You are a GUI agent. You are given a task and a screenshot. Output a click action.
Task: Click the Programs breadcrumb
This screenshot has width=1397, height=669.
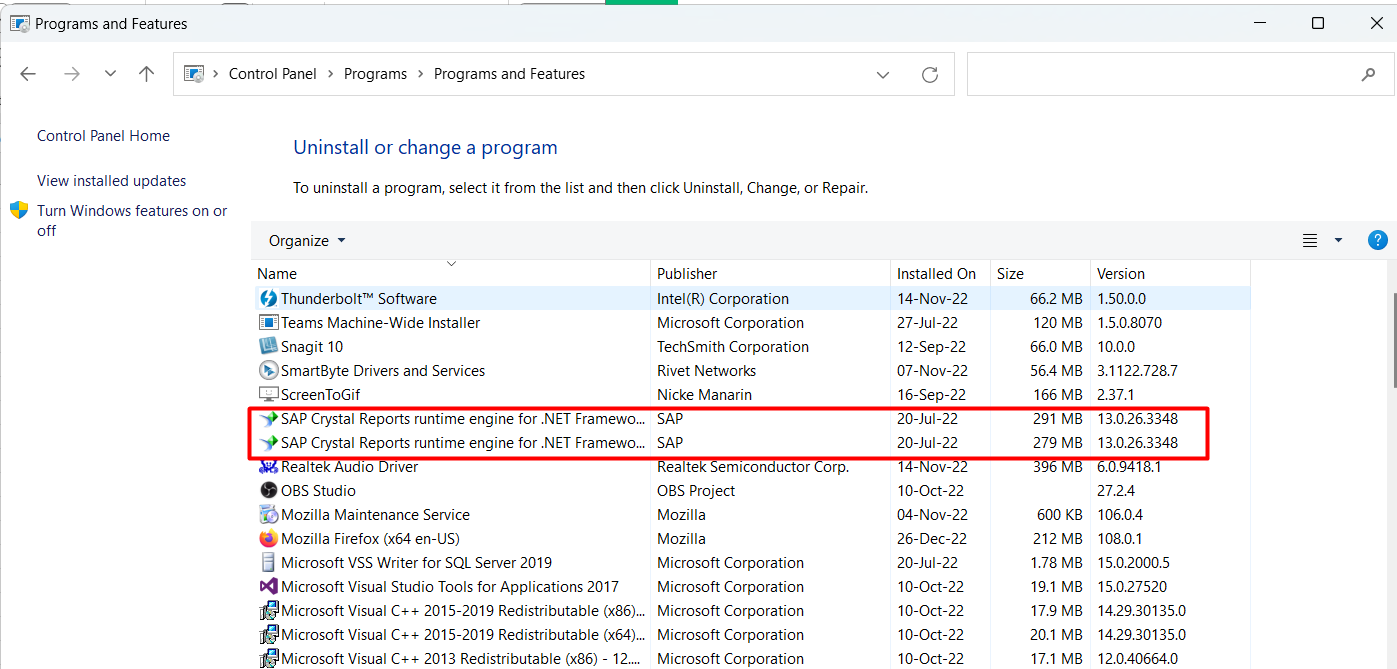point(375,74)
